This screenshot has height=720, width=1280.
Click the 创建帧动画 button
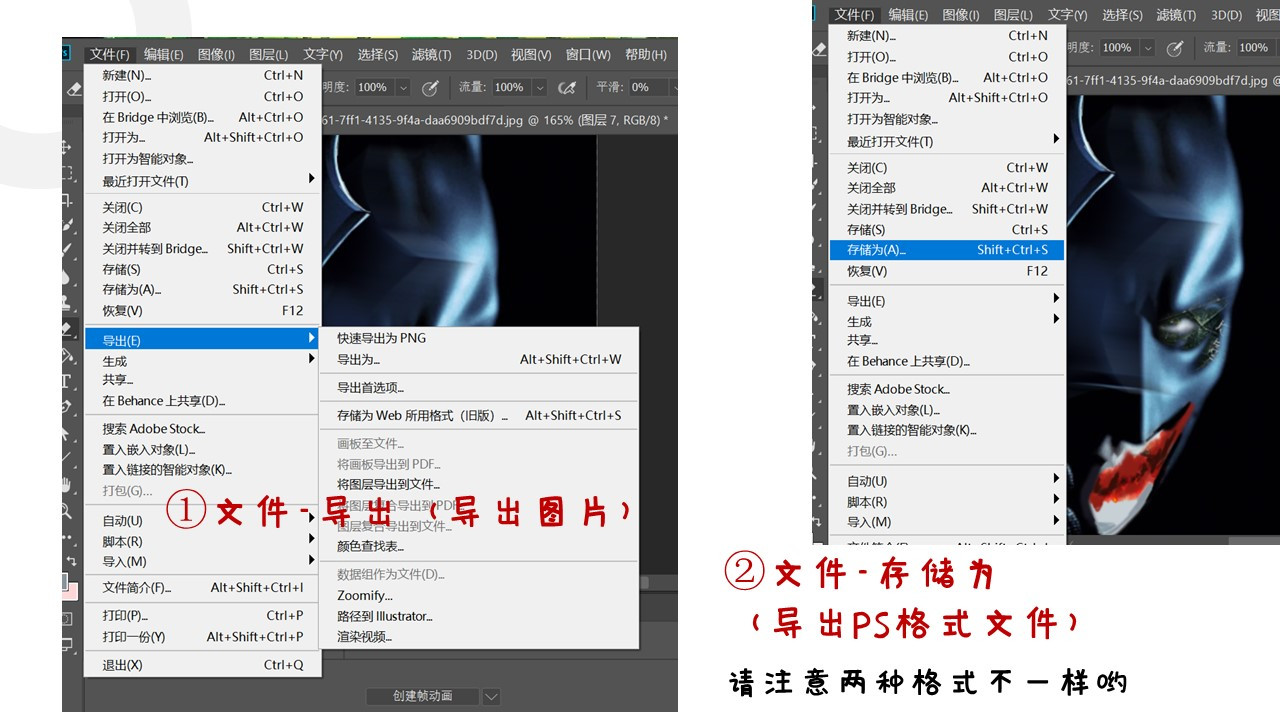pos(422,696)
